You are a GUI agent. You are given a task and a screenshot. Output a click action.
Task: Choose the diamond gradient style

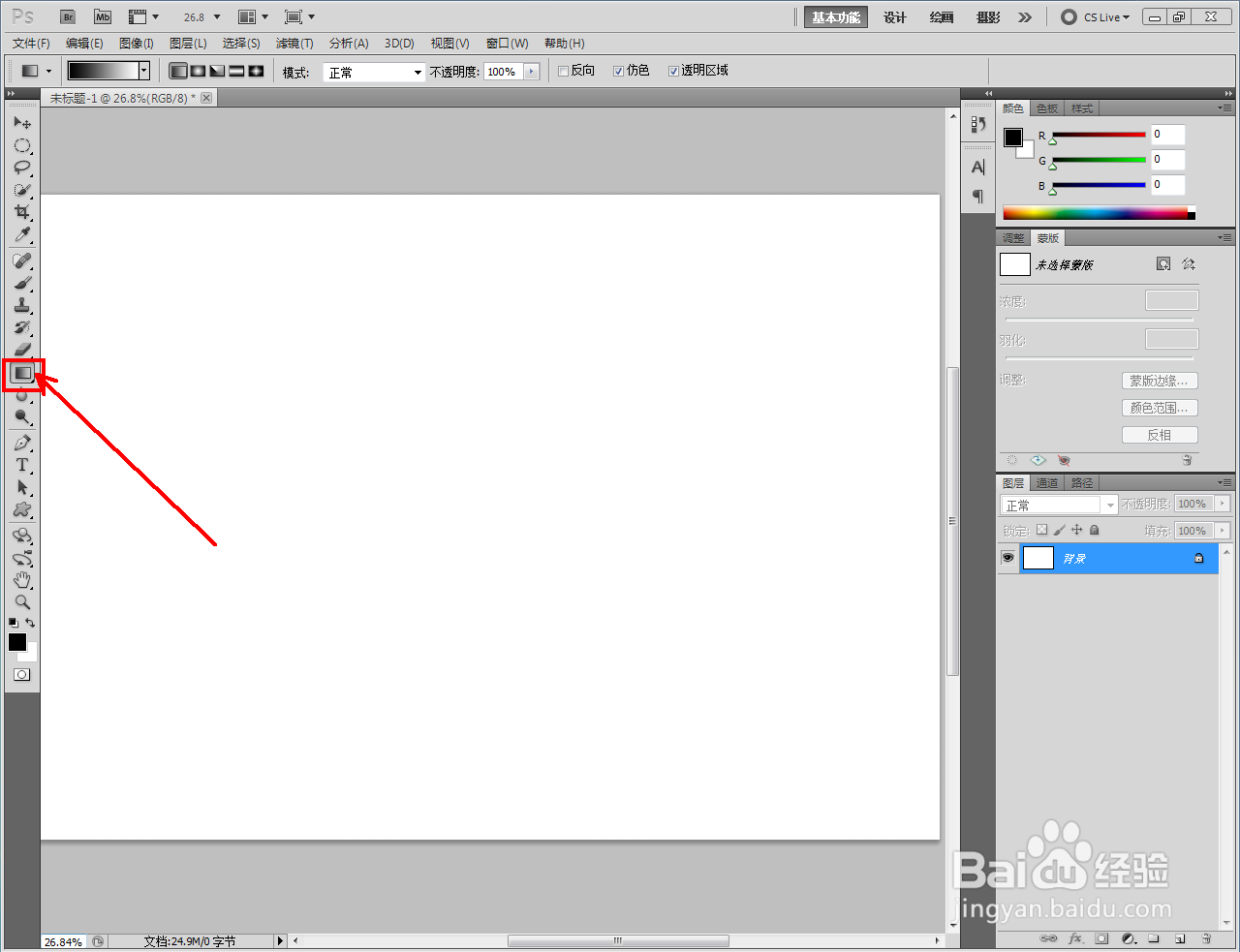pyautogui.click(x=256, y=71)
